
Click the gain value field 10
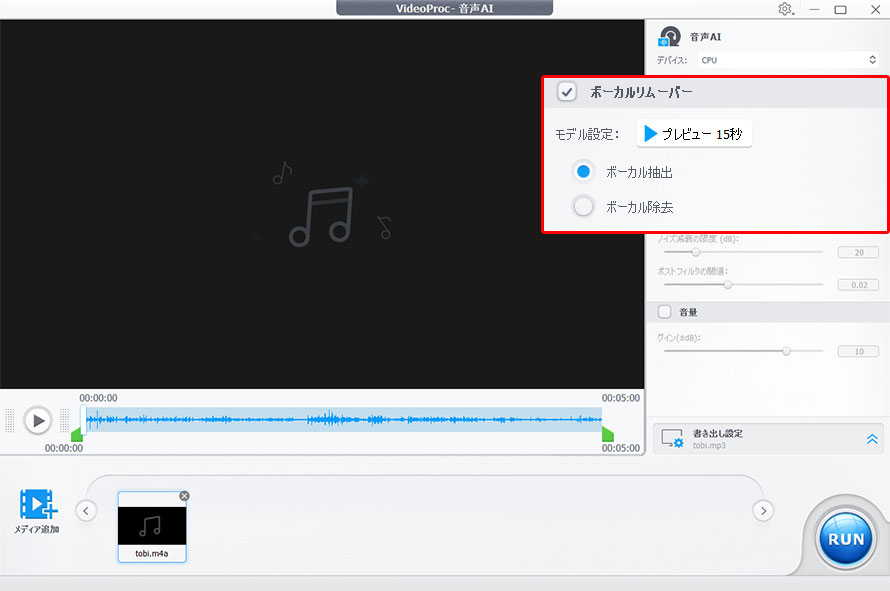click(859, 351)
